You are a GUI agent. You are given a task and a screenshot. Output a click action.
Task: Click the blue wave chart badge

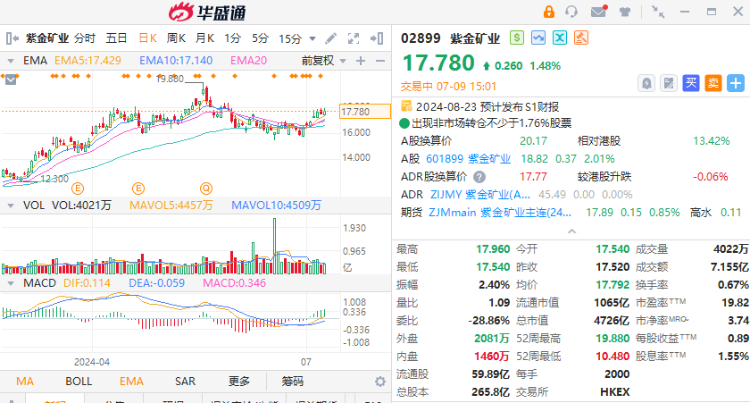(x=538, y=38)
